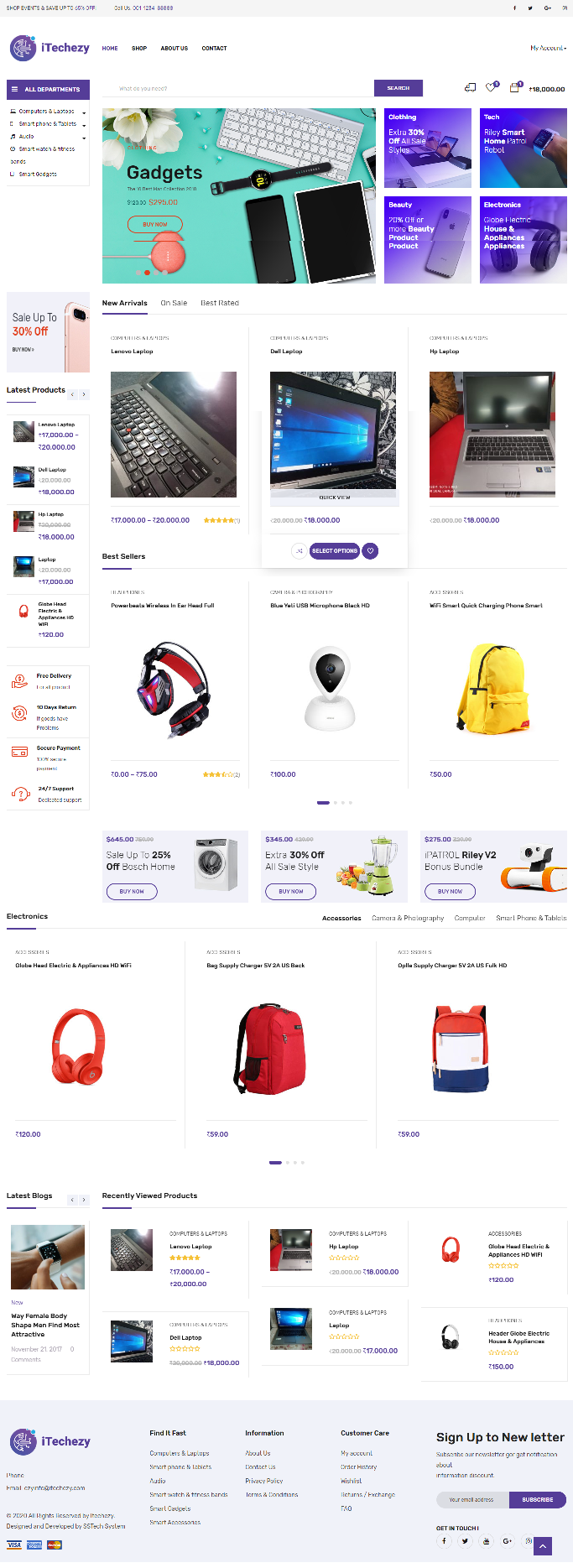This screenshot has width=573, height=1568.
Task: Go to previous Latest Blogs arrow
Action: [x=72, y=1200]
